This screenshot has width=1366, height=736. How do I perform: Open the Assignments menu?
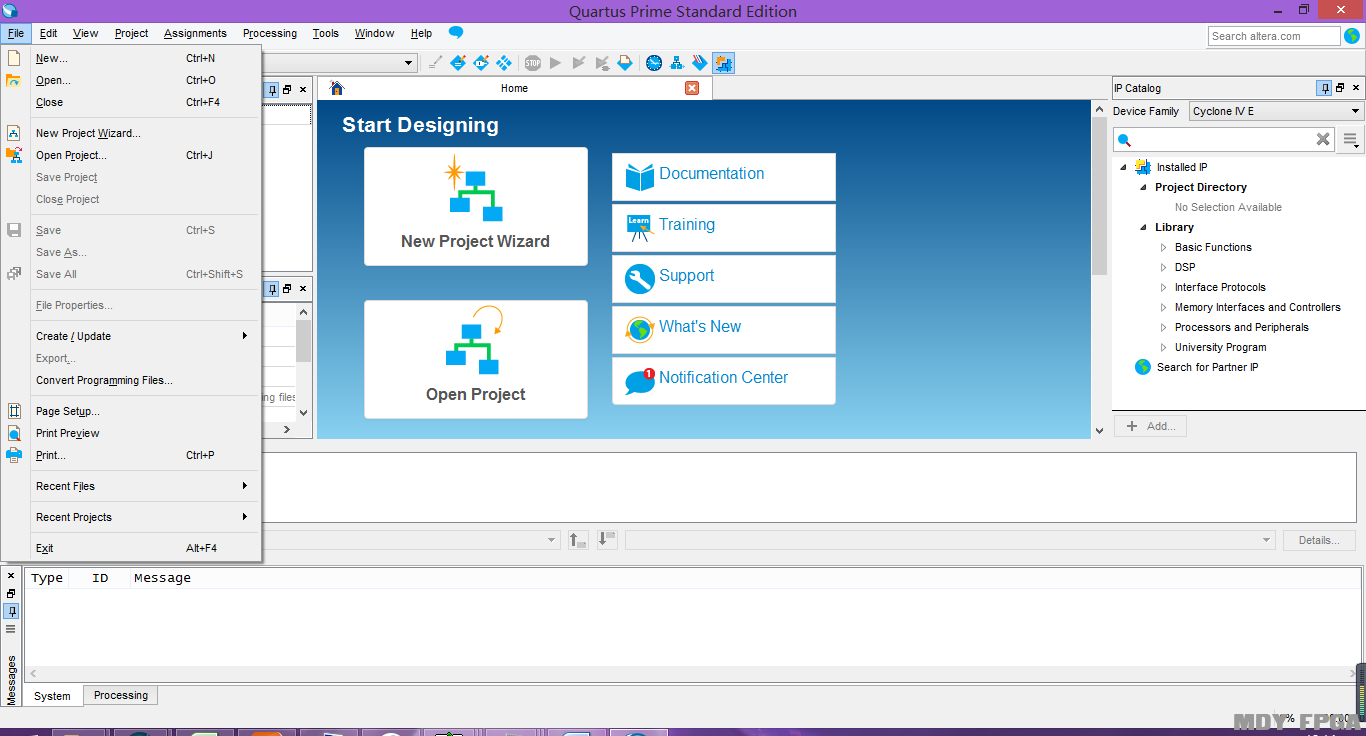point(195,33)
